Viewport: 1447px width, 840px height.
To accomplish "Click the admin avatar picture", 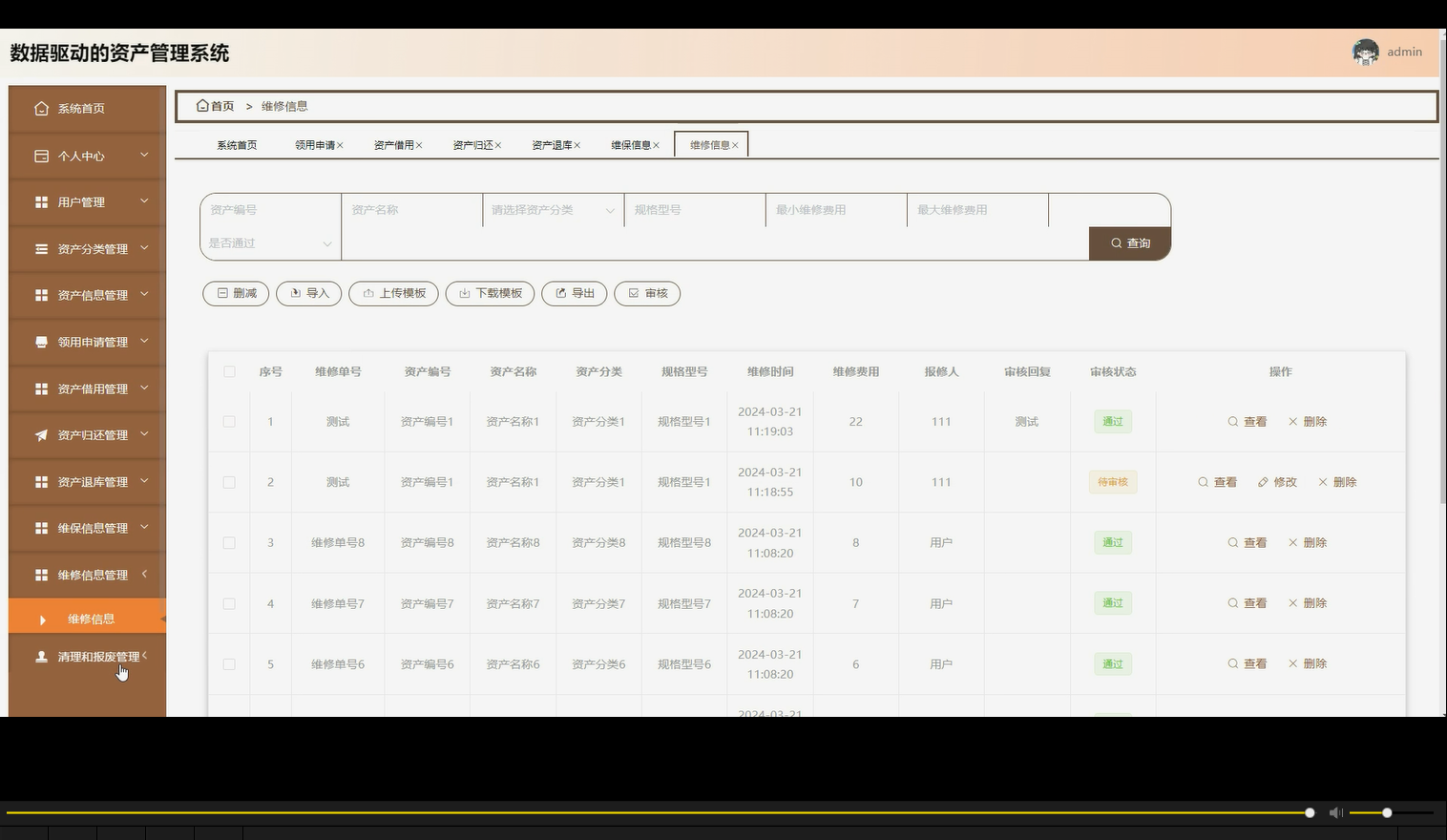I will pos(1366,52).
